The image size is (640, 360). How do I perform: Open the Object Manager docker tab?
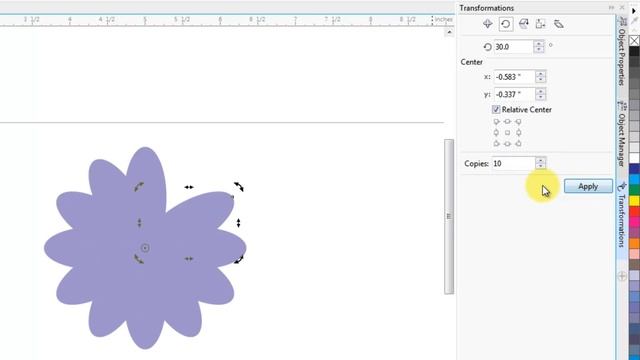(x=622, y=135)
